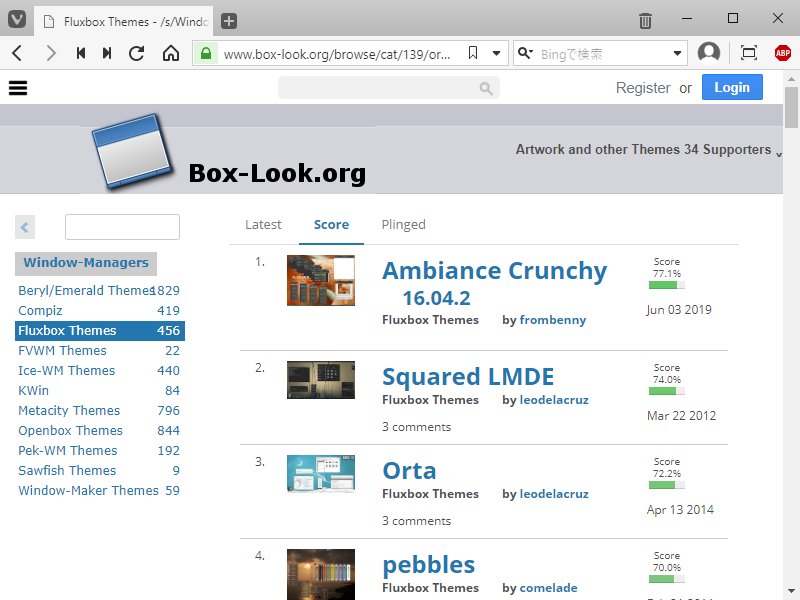Open the Window-Managers category heading
This screenshot has height=600, width=800.
coord(86,263)
